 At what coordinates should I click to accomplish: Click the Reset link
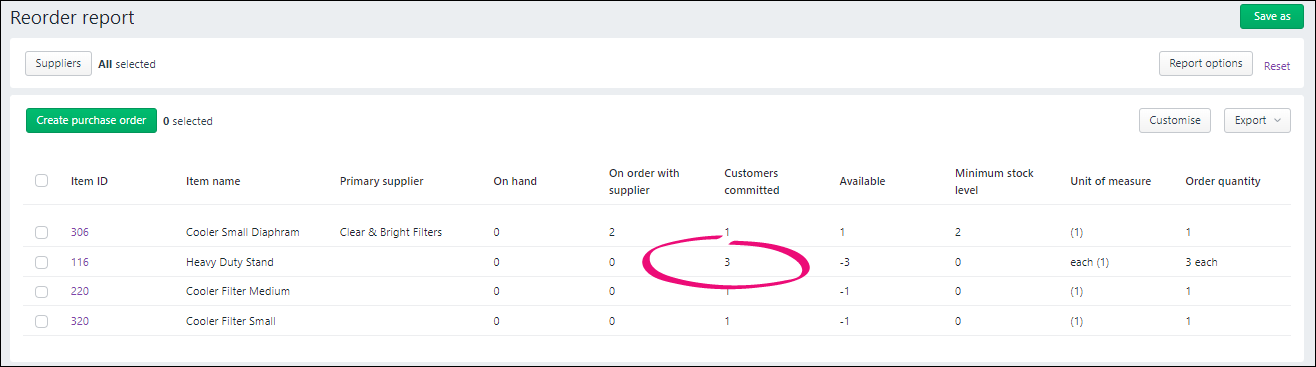click(1277, 66)
